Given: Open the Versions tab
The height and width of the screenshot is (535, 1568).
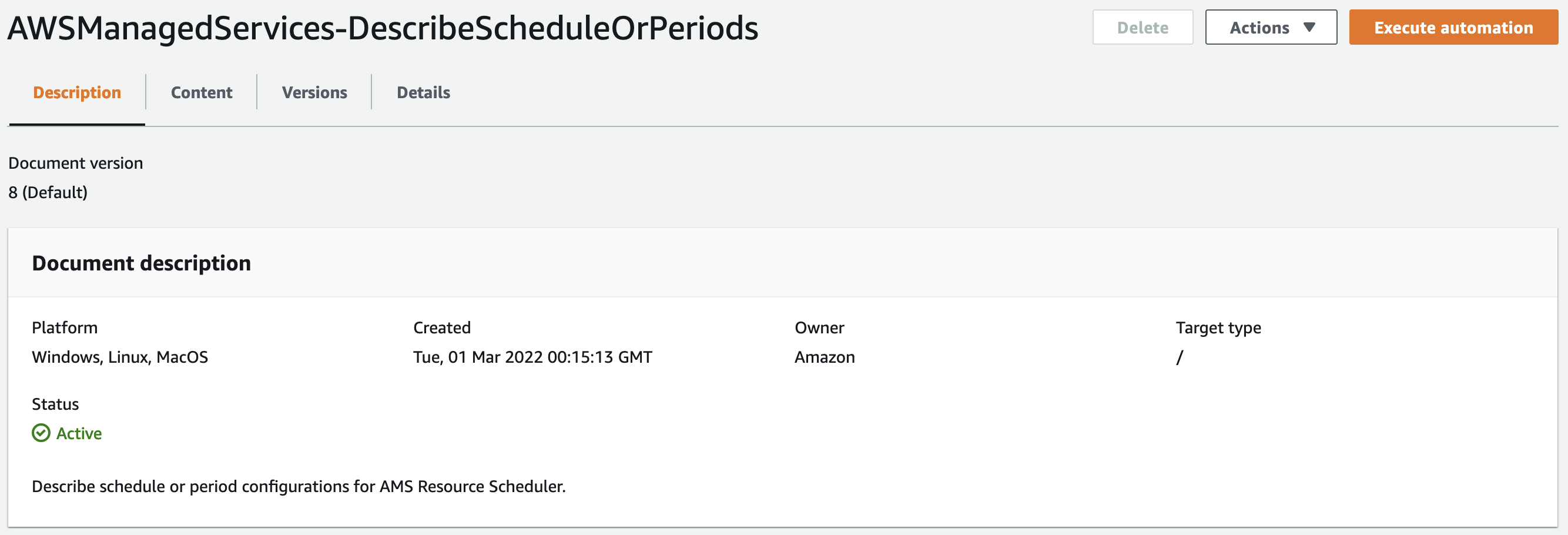Looking at the screenshot, I should coord(314,92).
